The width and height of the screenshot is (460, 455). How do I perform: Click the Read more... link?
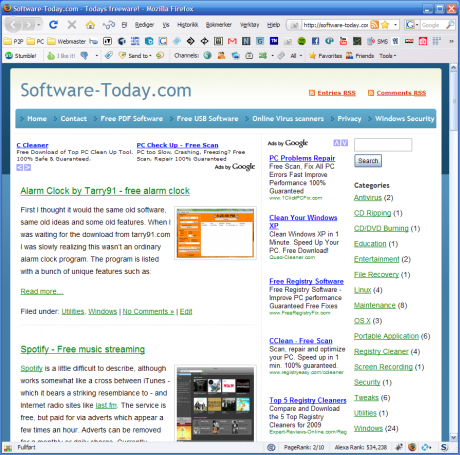point(42,291)
